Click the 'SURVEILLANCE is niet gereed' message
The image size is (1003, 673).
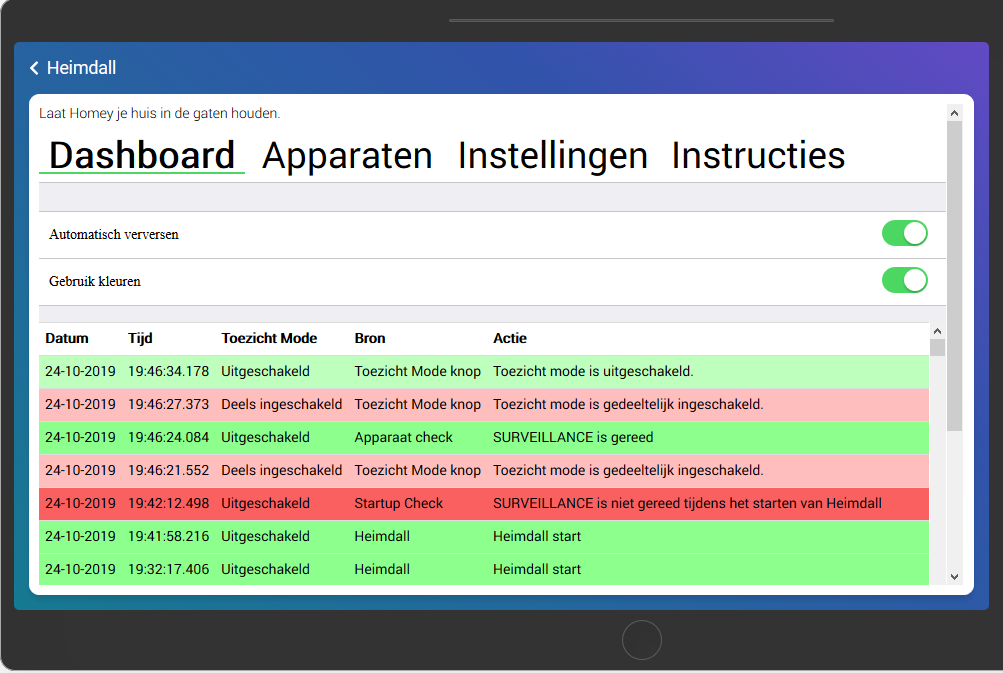[x=687, y=503]
